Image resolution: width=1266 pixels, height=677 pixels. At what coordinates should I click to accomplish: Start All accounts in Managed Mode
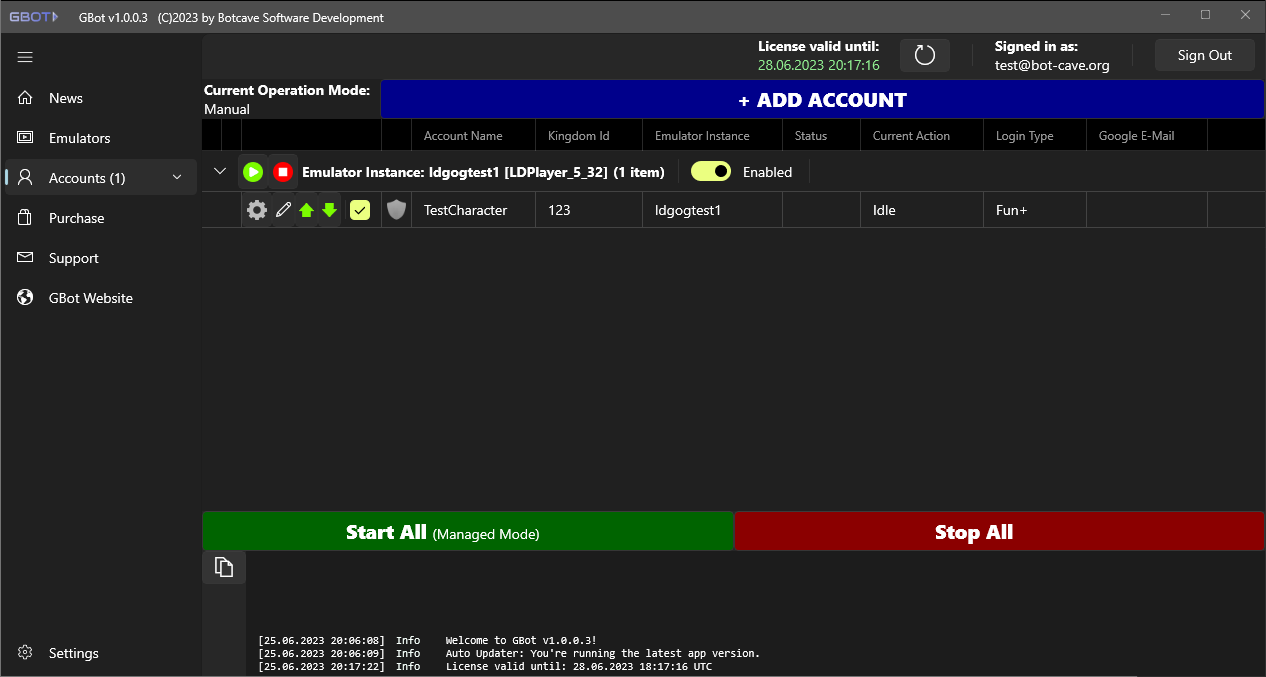(468, 531)
